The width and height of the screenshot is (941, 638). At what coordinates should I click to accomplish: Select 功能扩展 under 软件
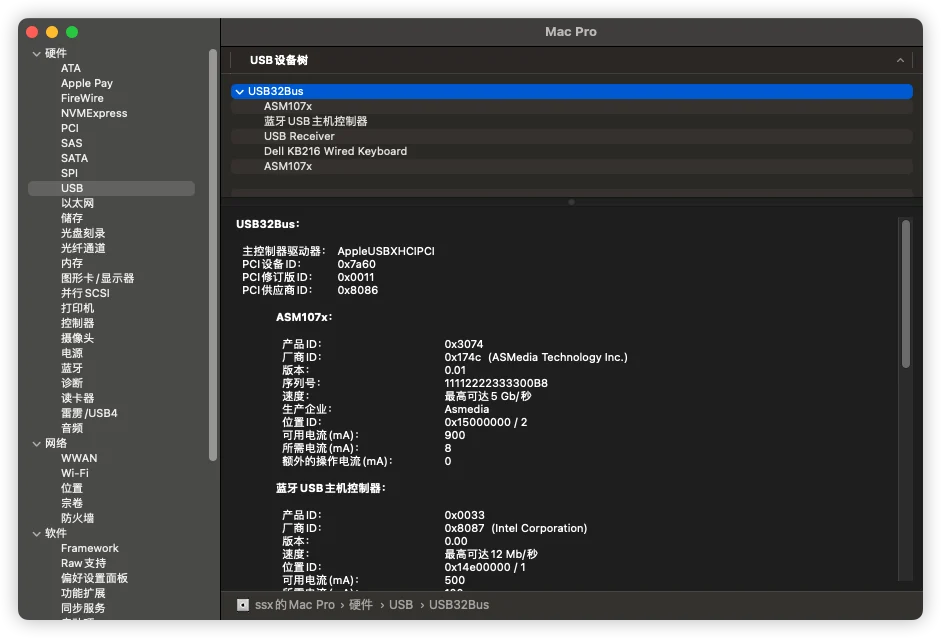83,594
